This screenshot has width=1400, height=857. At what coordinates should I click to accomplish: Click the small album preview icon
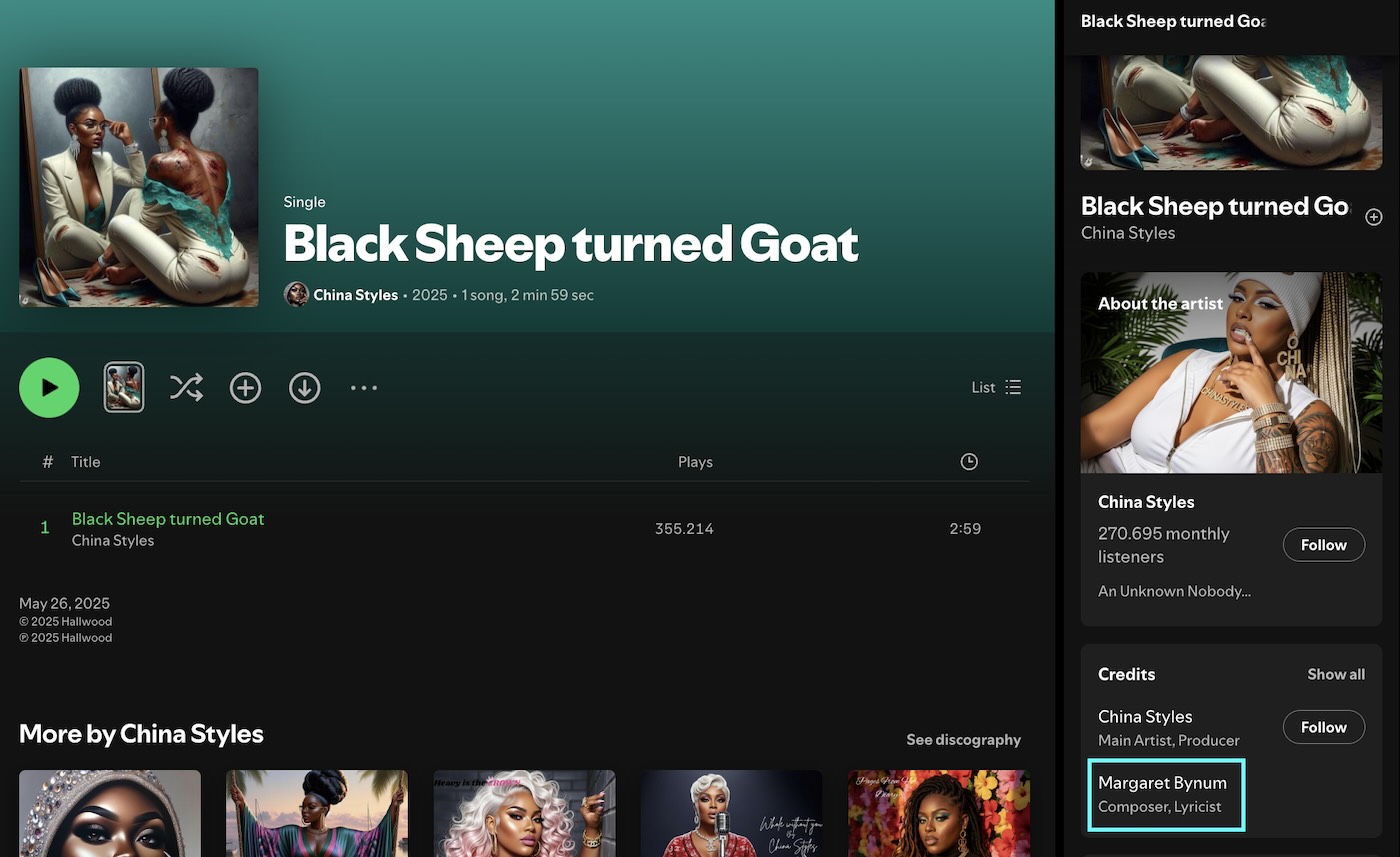[x=124, y=387]
